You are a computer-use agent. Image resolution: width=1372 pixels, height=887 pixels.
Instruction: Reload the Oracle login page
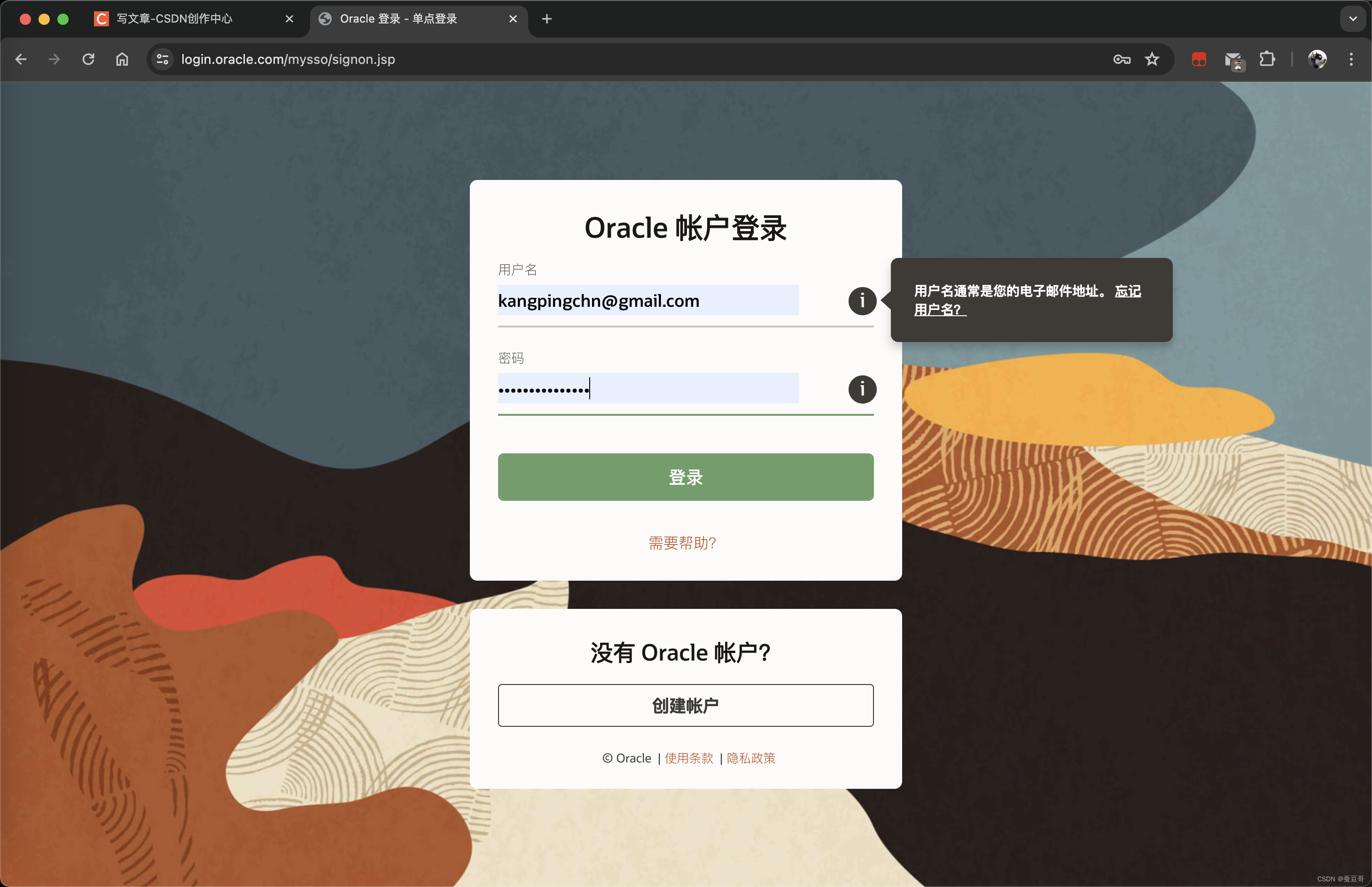tap(88, 59)
